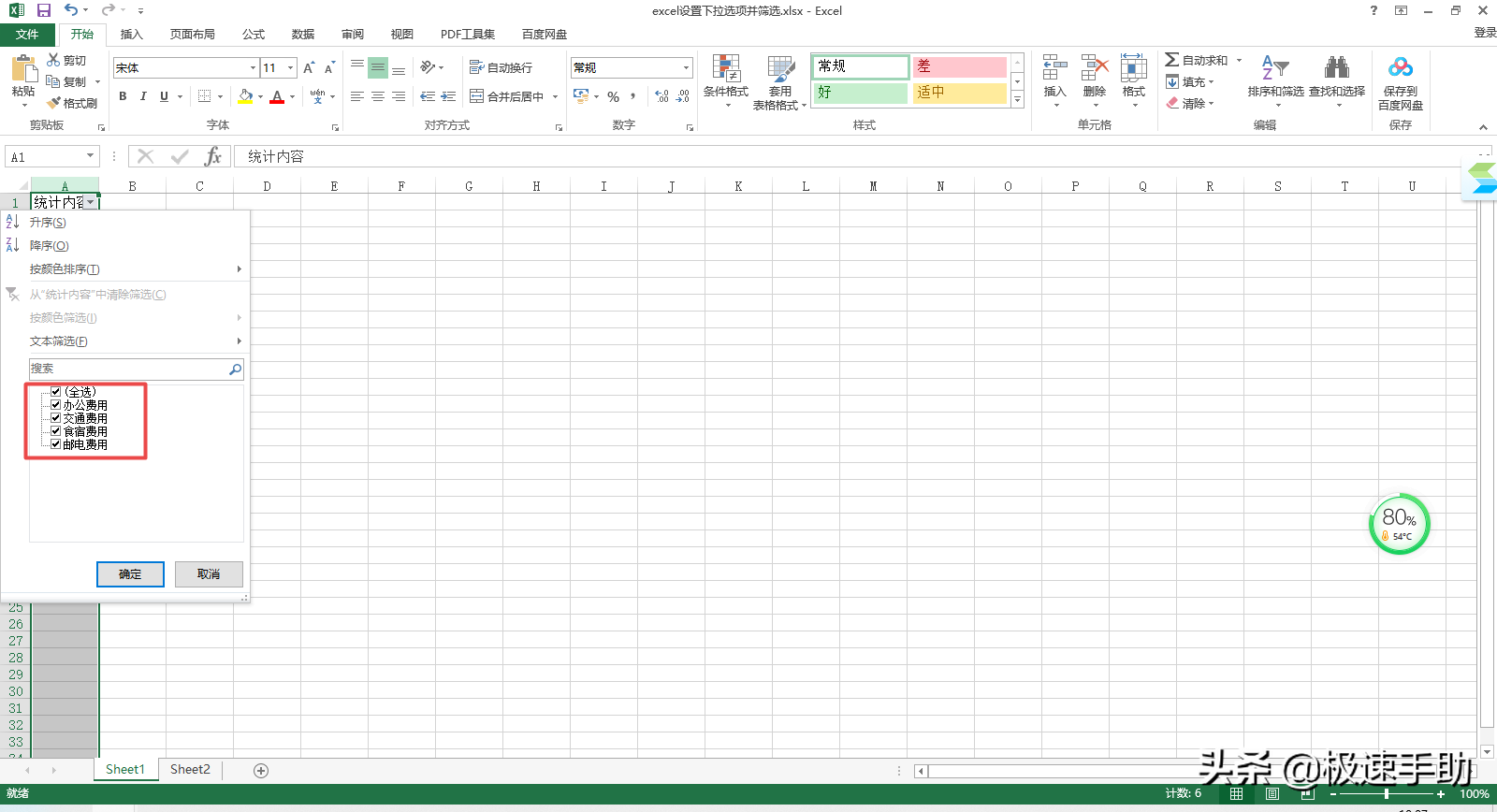The image size is (1497, 812).
Task: Switch to page layout view in the status bar
Action: (x=1272, y=793)
